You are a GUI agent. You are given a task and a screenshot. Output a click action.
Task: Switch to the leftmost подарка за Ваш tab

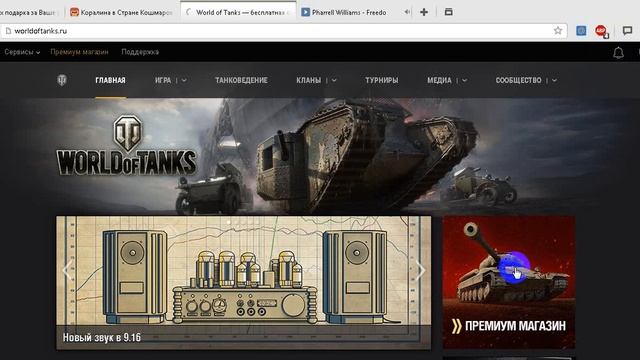coord(29,12)
